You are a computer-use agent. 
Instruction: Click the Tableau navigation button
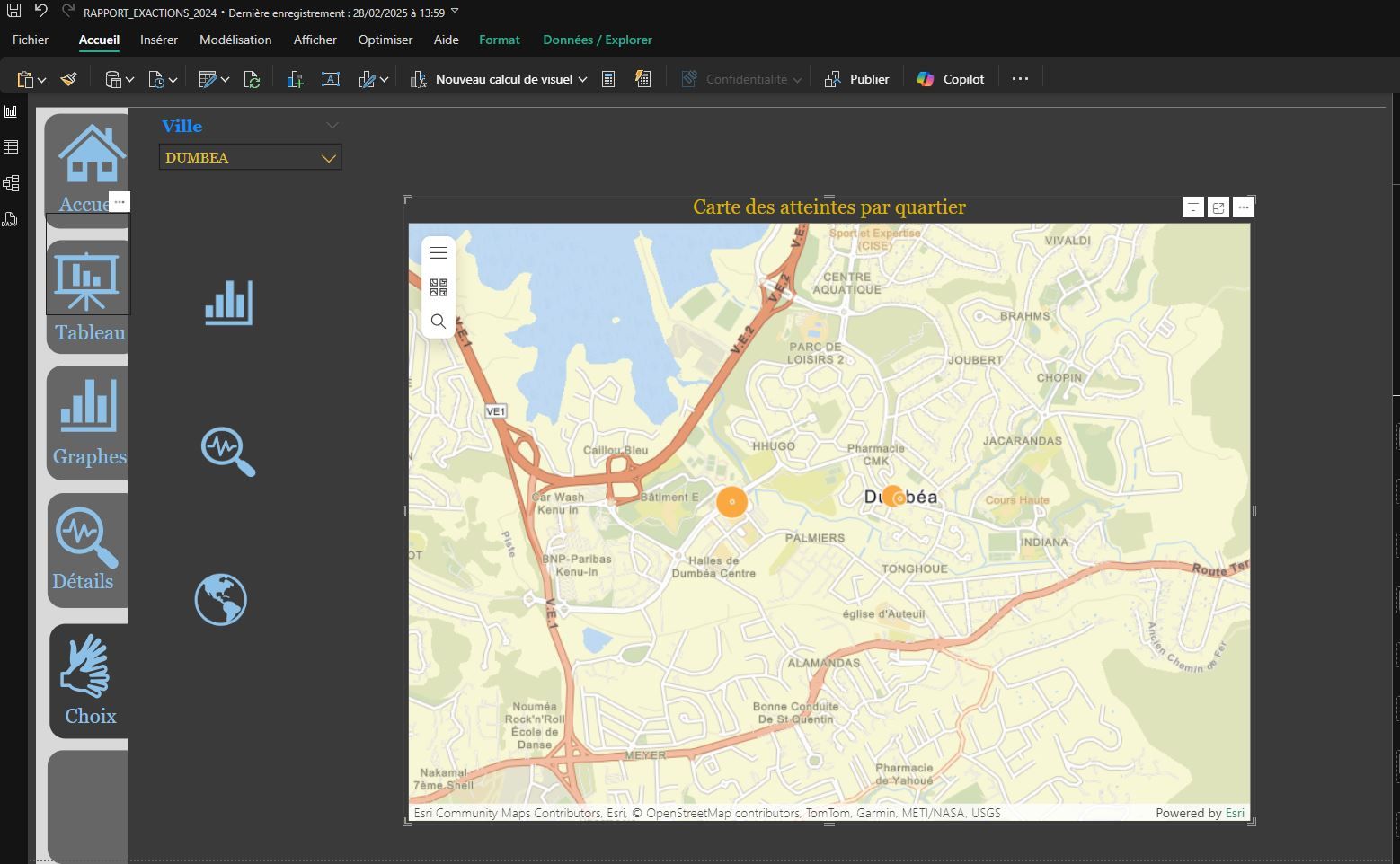(x=87, y=296)
